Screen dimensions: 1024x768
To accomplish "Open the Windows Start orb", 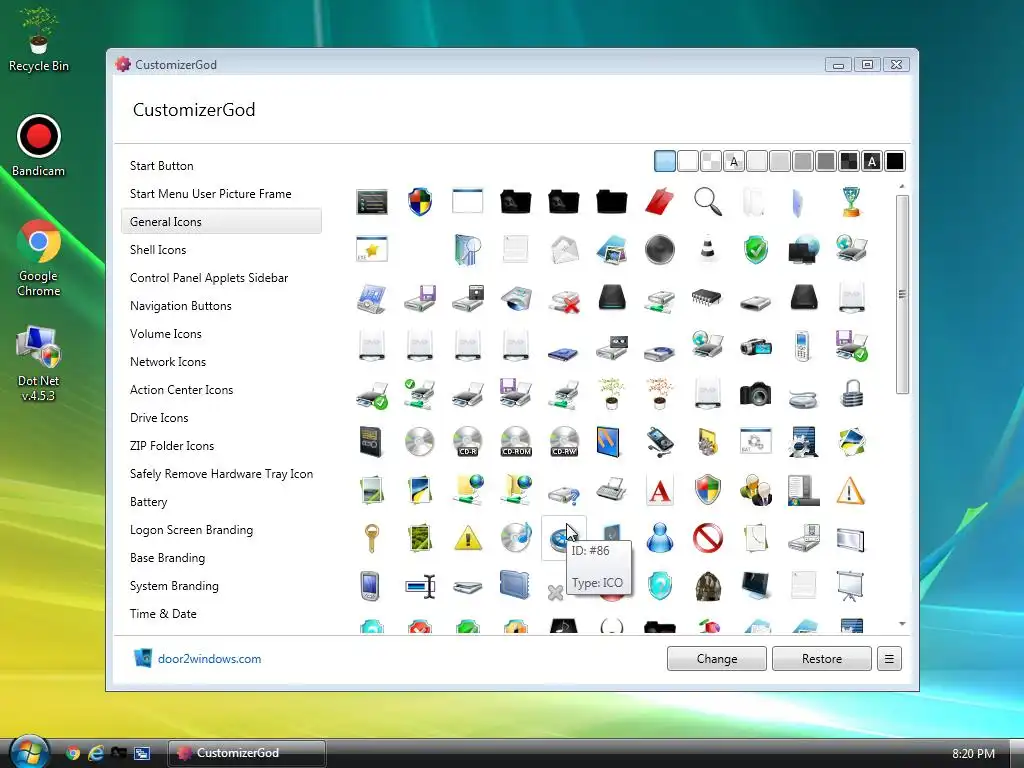I will click(x=29, y=751).
